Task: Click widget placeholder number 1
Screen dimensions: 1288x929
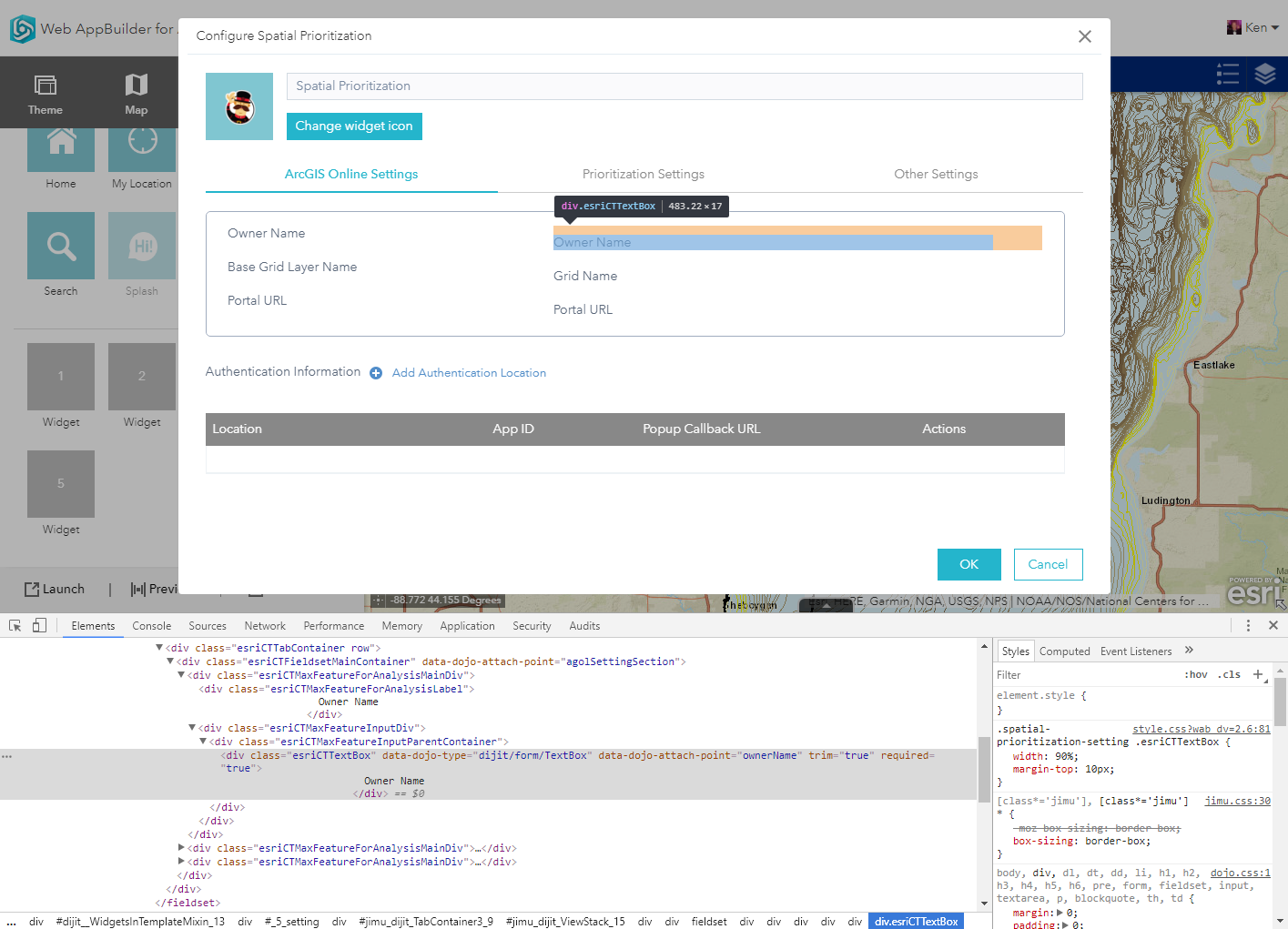Action: point(61,377)
